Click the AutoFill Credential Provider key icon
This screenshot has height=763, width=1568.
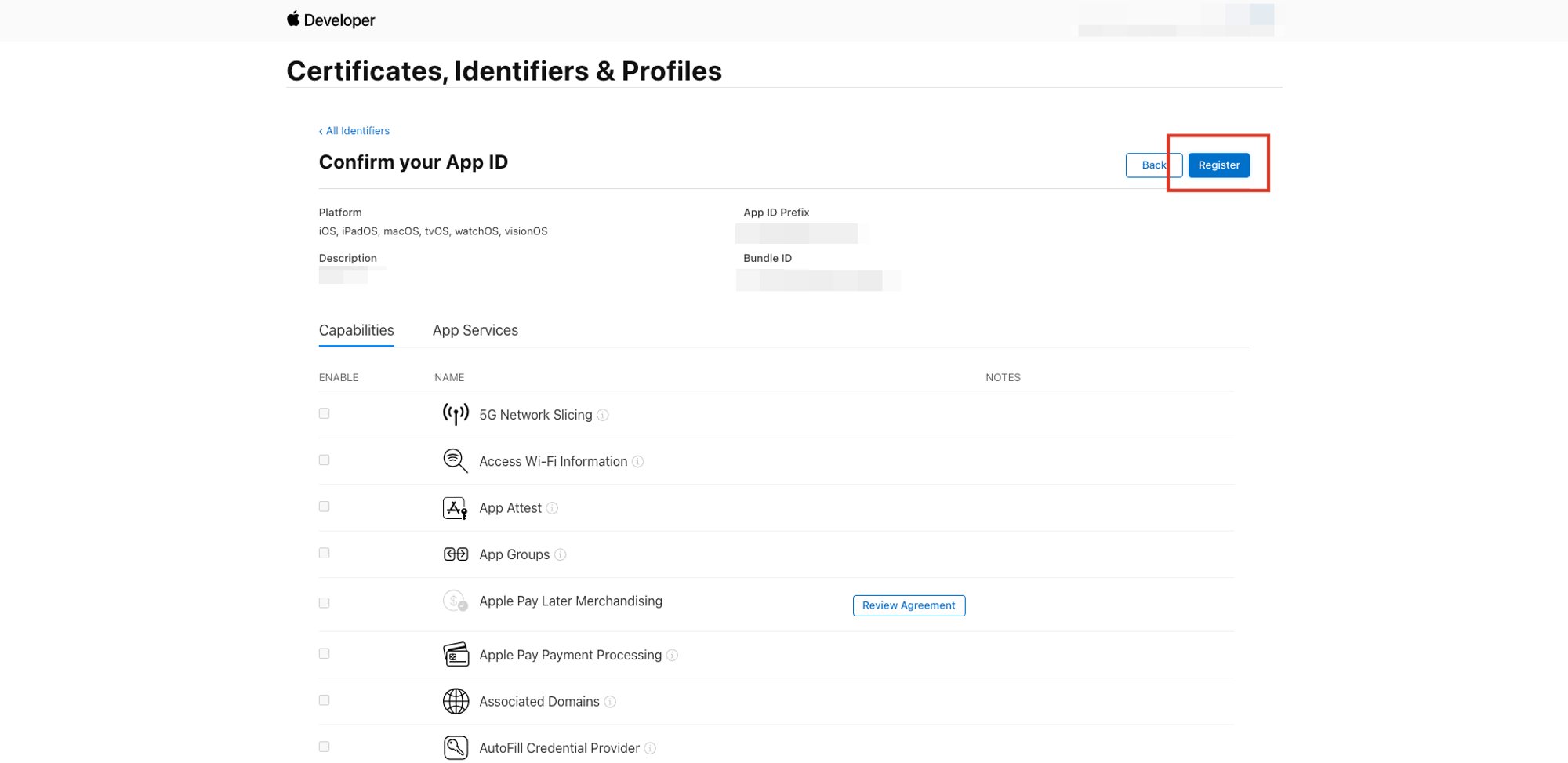point(456,747)
